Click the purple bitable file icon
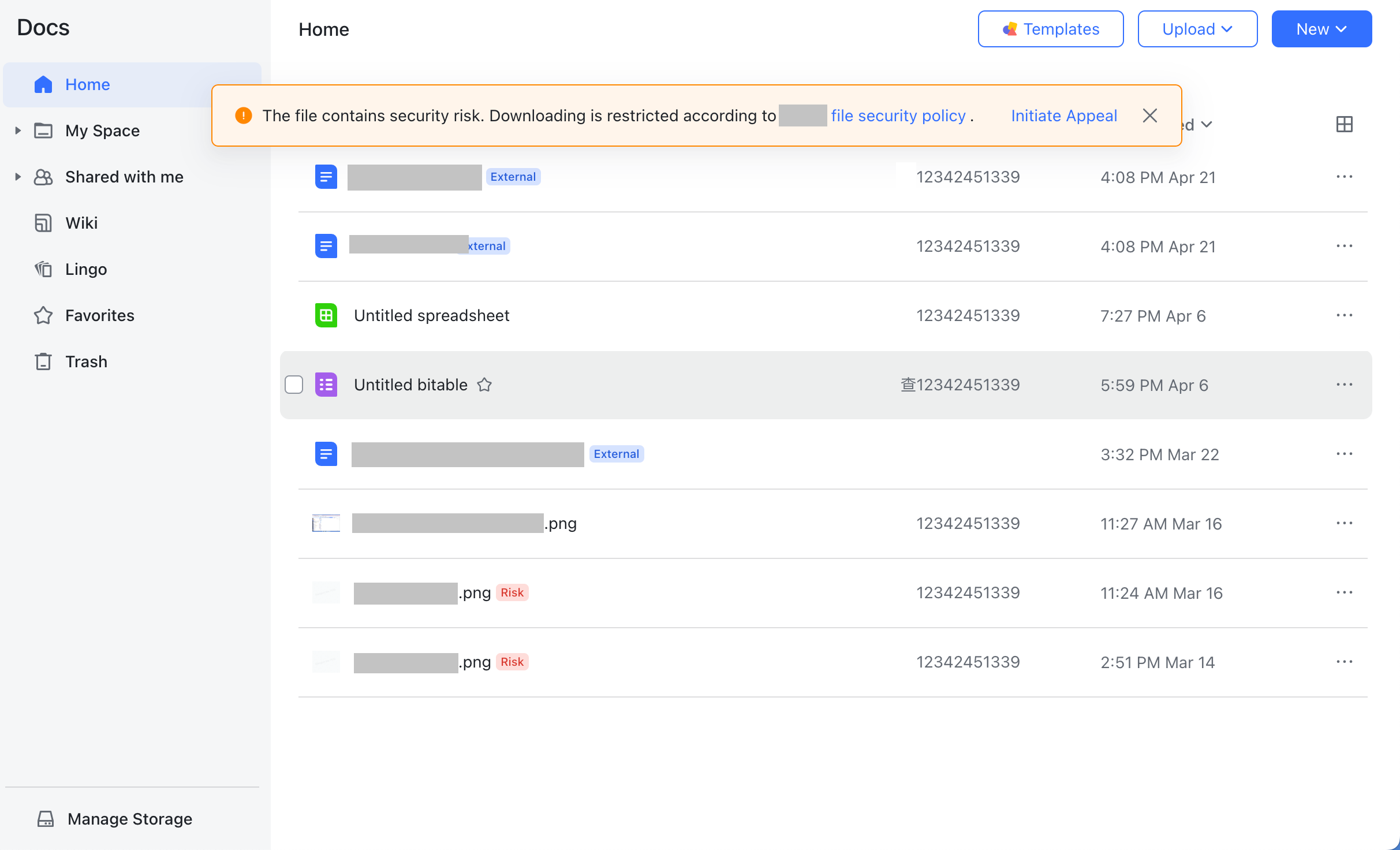 click(326, 385)
